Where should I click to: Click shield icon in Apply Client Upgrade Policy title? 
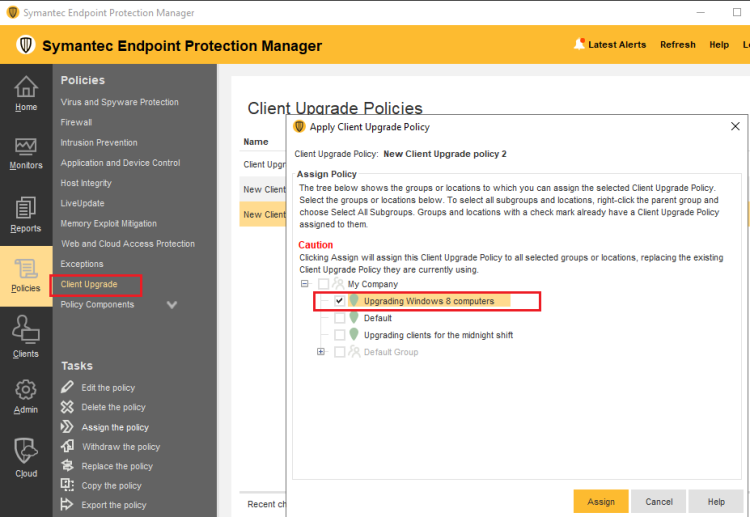pyautogui.click(x=299, y=127)
